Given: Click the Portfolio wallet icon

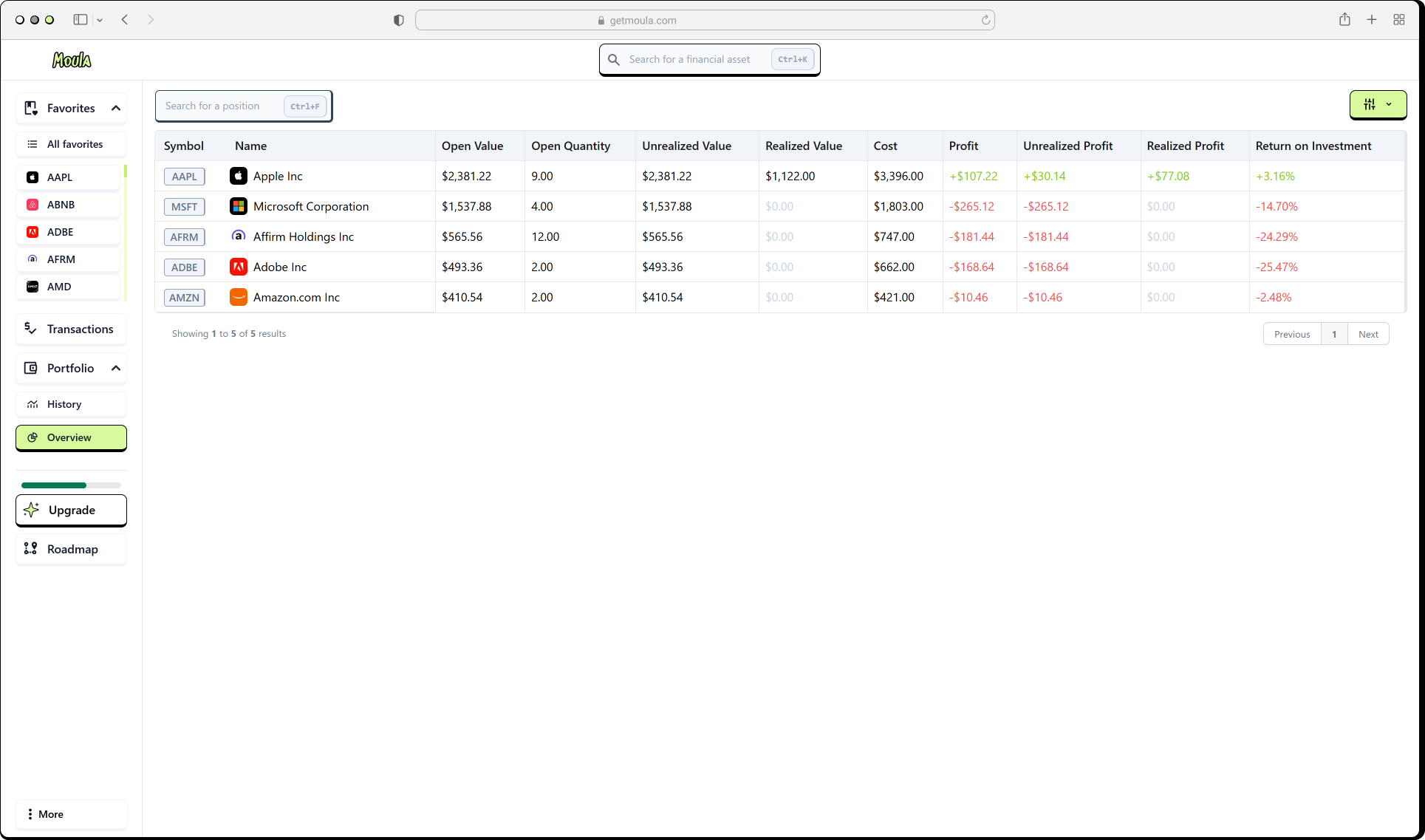Looking at the screenshot, I should click(x=30, y=368).
